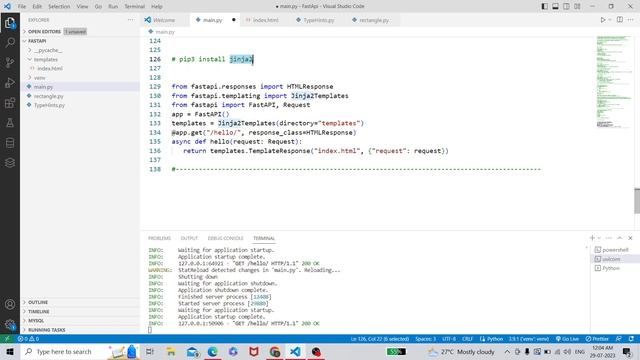This screenshot has width=640, height=360.
Task: Open new terminal launch profile dropdown
Action: point(599,238)
